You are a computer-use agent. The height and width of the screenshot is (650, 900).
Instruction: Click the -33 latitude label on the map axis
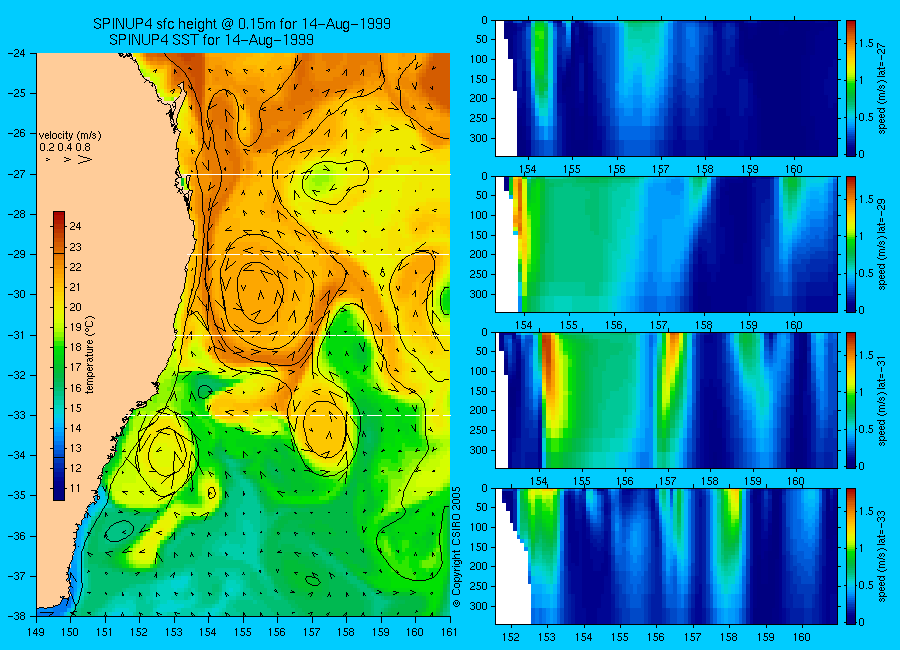point(17,415)
